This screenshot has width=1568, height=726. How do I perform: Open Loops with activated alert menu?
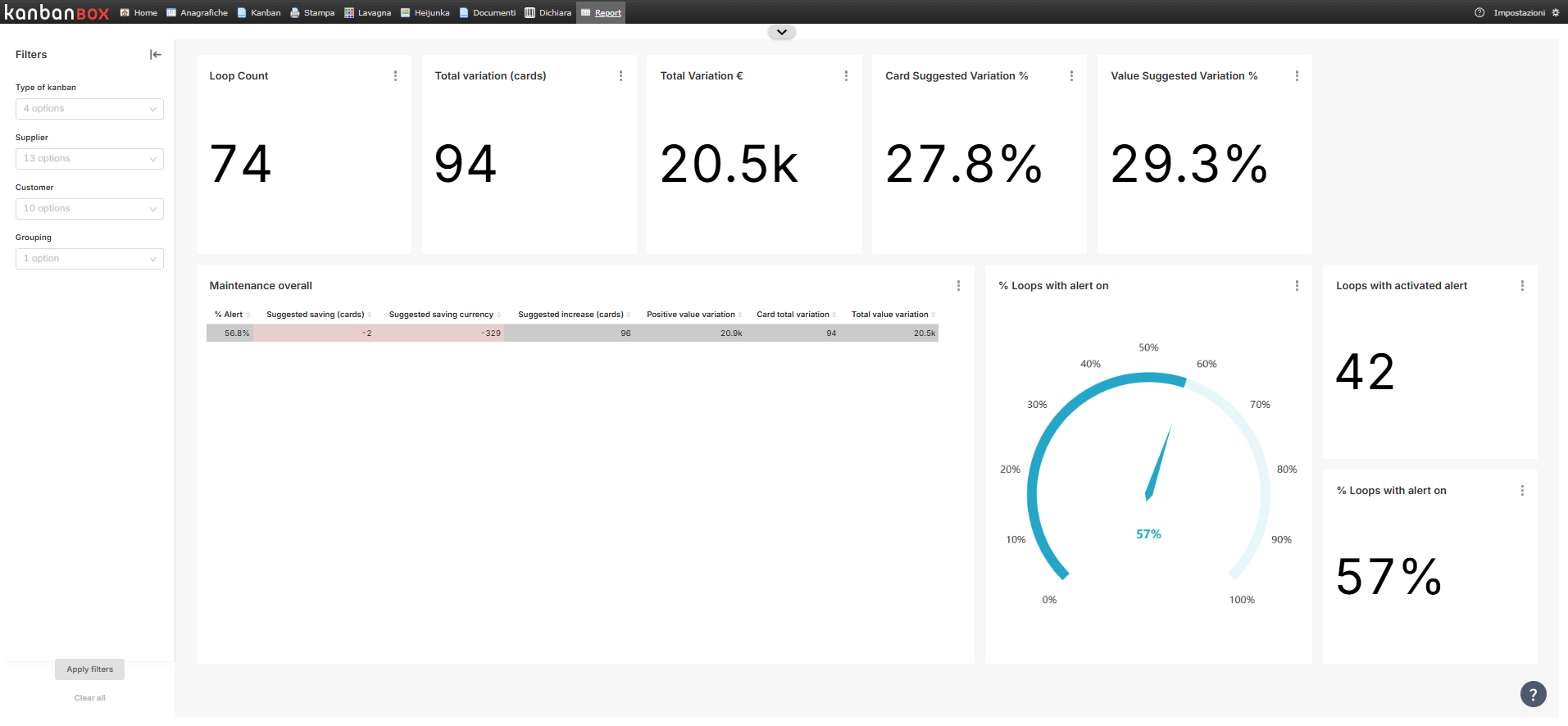[1522, 286]
